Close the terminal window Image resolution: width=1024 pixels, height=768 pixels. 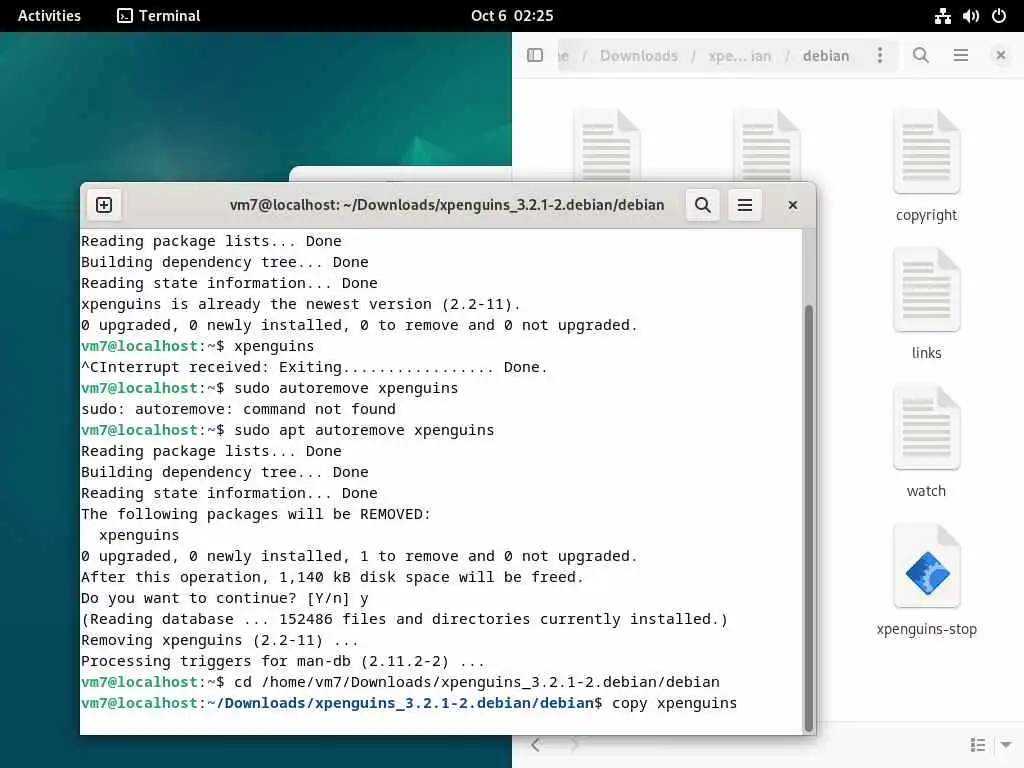pos(792,205)
